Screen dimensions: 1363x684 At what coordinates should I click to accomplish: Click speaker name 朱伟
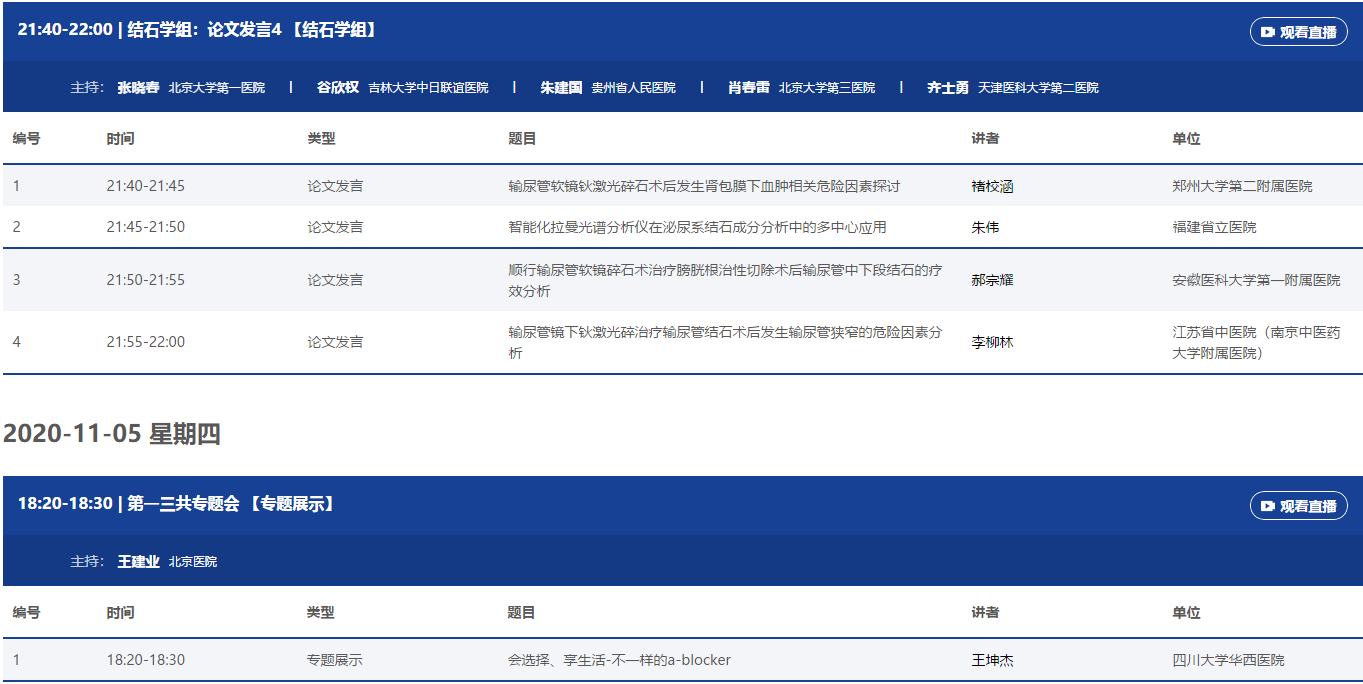point(985,227)
